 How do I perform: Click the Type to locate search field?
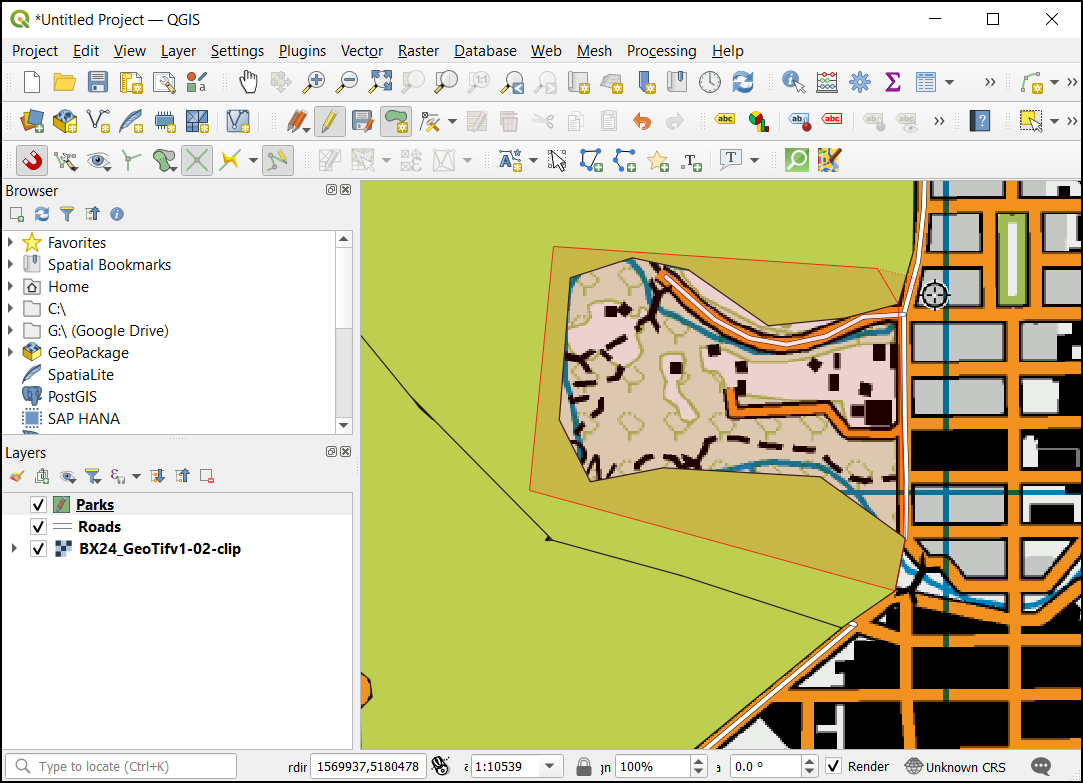pos(125,767)
